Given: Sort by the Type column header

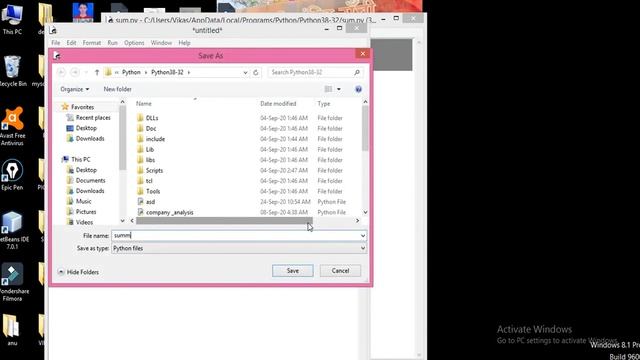Looking at the screenshot, I should 324,104.
